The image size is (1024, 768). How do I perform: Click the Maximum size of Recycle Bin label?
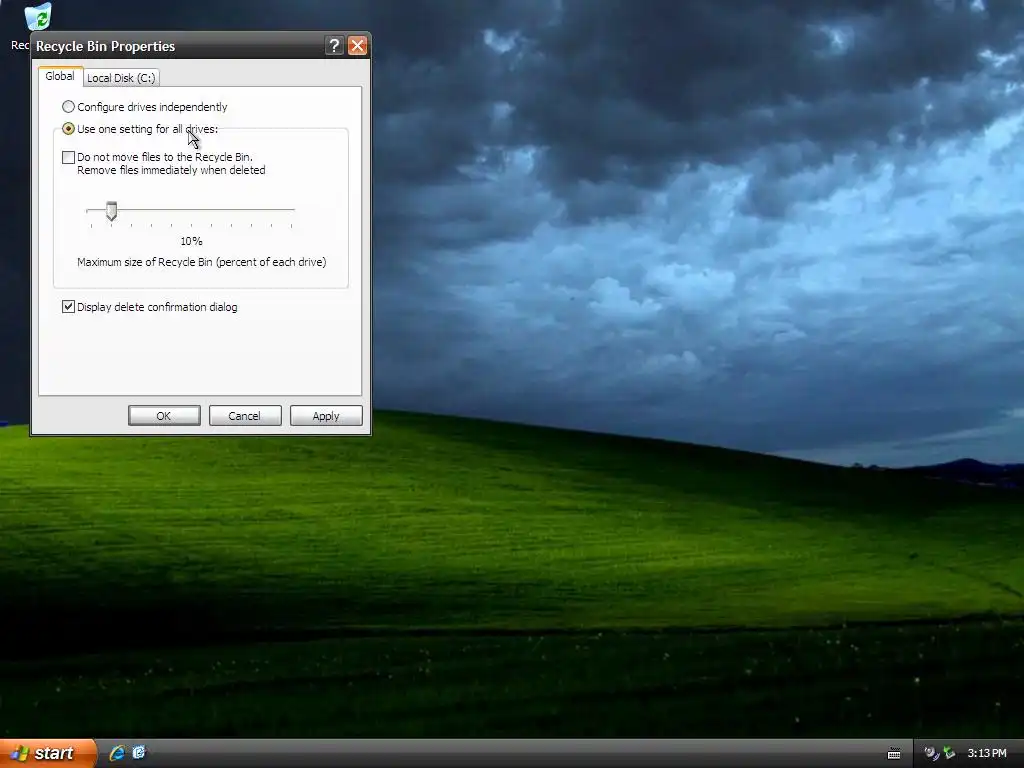coord(202,262)
